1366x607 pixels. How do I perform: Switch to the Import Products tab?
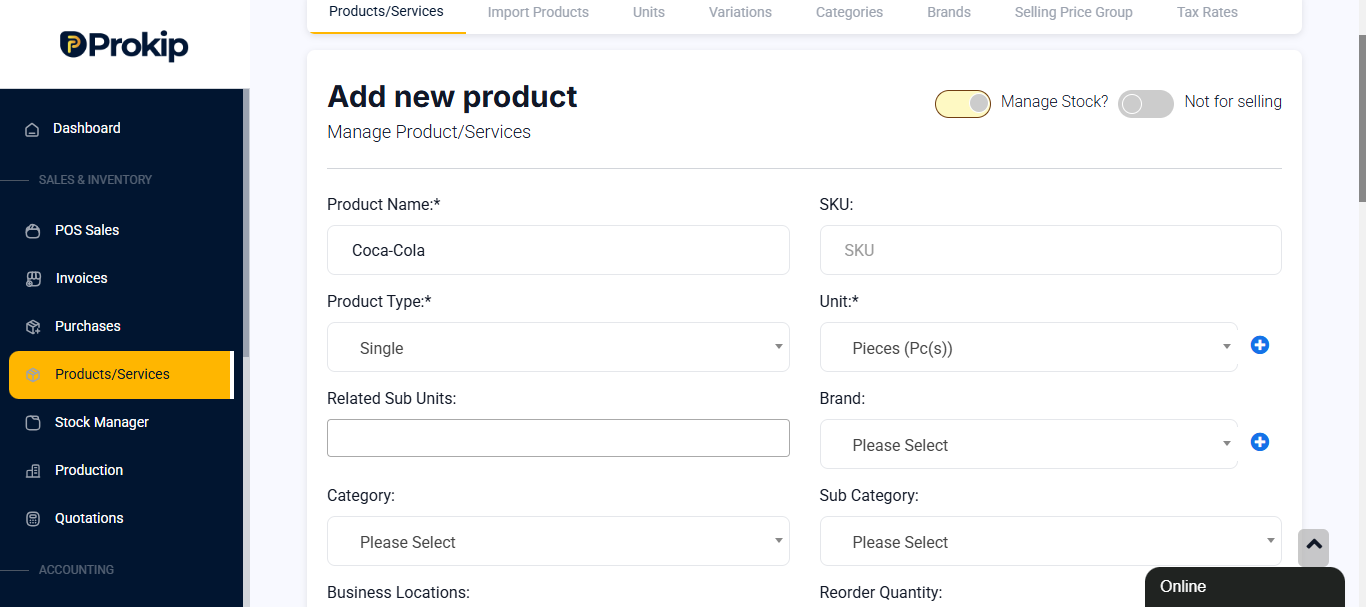point(538,13)
